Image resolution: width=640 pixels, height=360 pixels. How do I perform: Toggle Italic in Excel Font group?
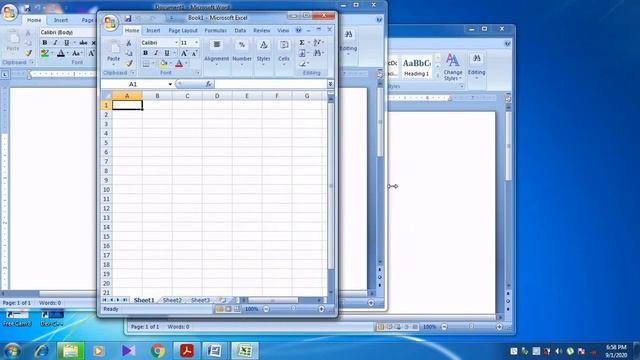point(156,53)
